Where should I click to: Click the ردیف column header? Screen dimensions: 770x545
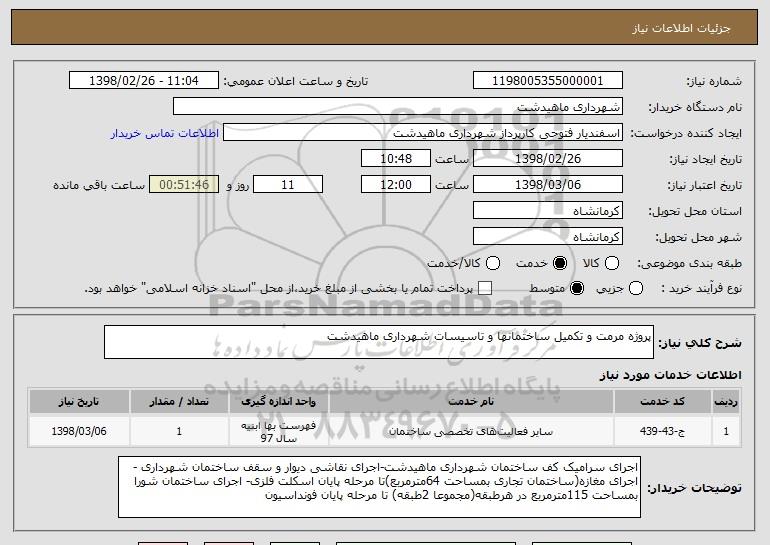tap(726, 402)
